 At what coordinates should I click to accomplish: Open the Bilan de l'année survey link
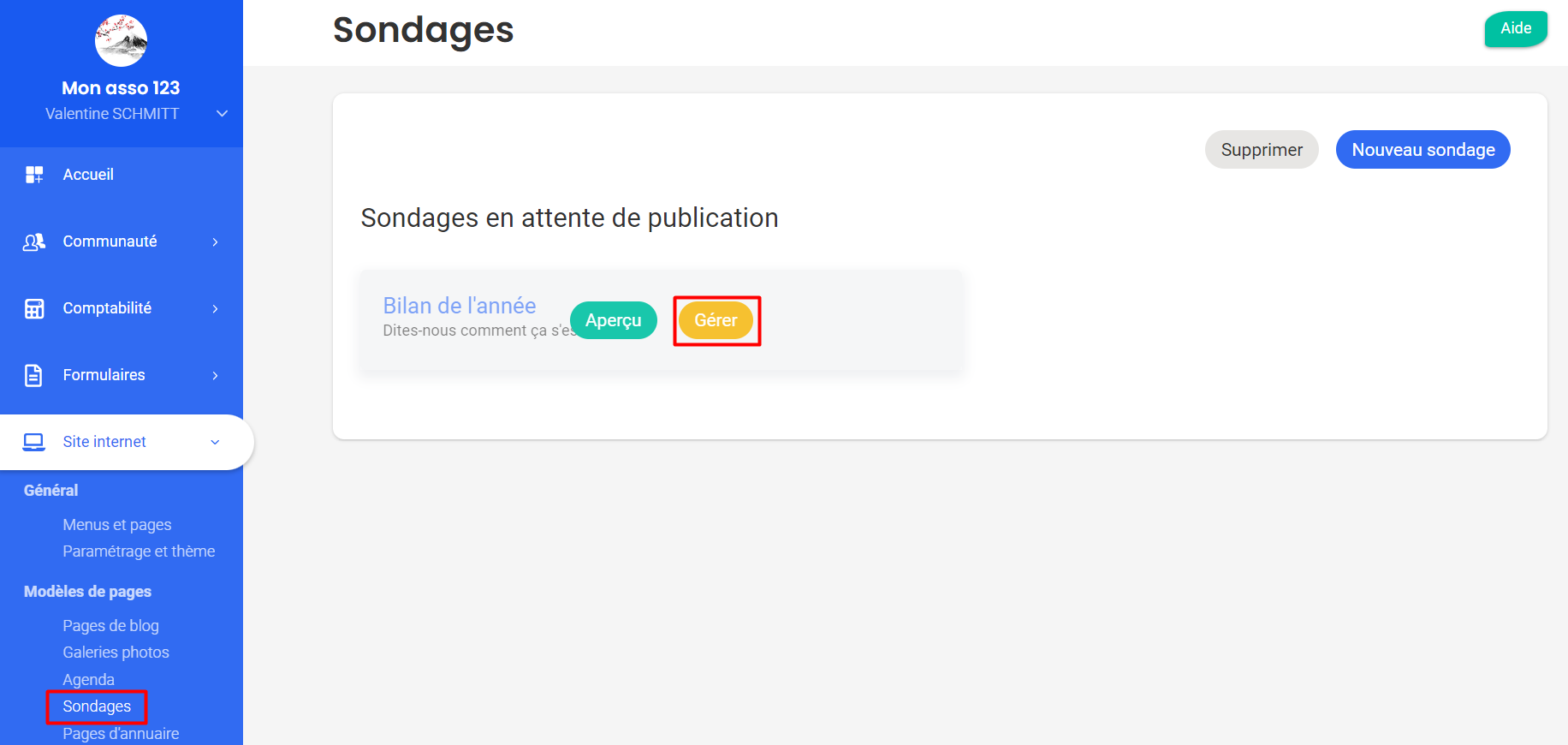pos(459,306)
